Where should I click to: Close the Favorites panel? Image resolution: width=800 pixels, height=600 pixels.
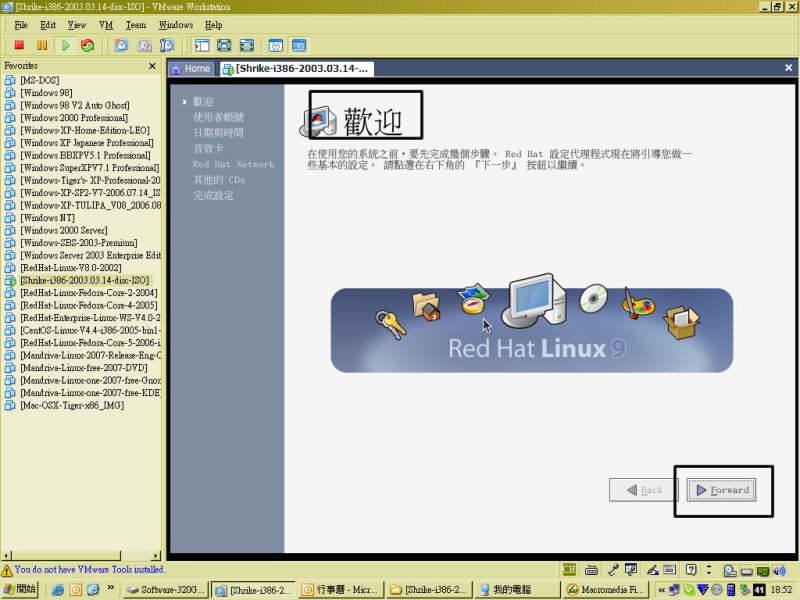pyautogui.click(x=152, y=66)
